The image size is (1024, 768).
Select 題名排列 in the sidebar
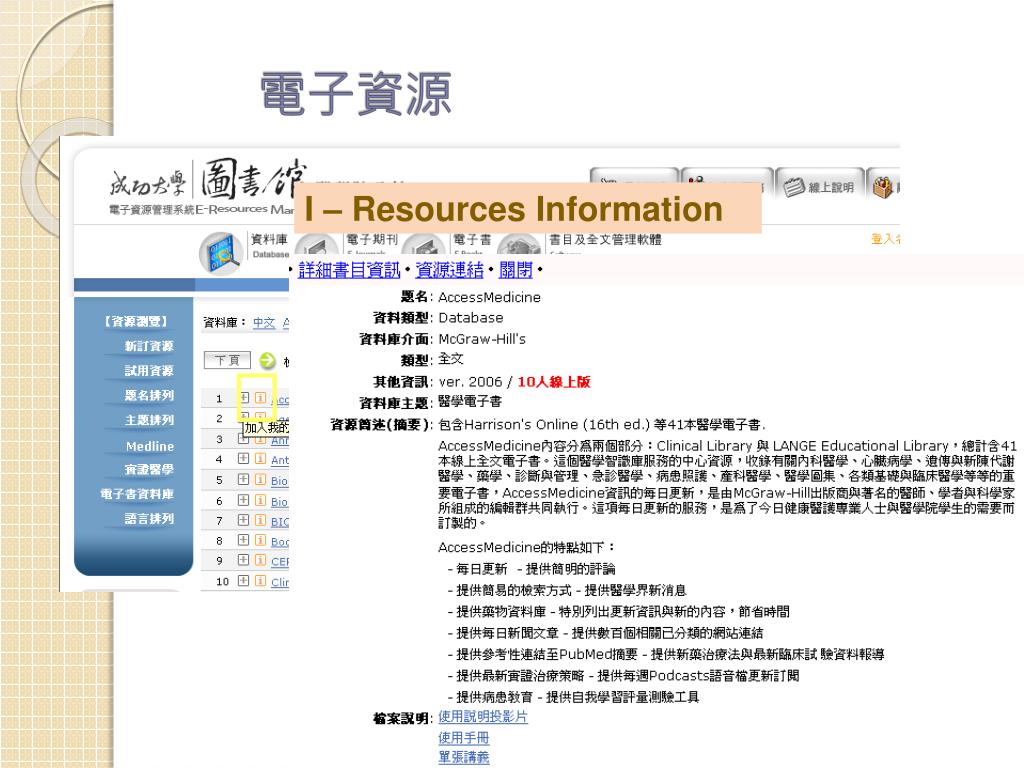(x=149, y=395)
